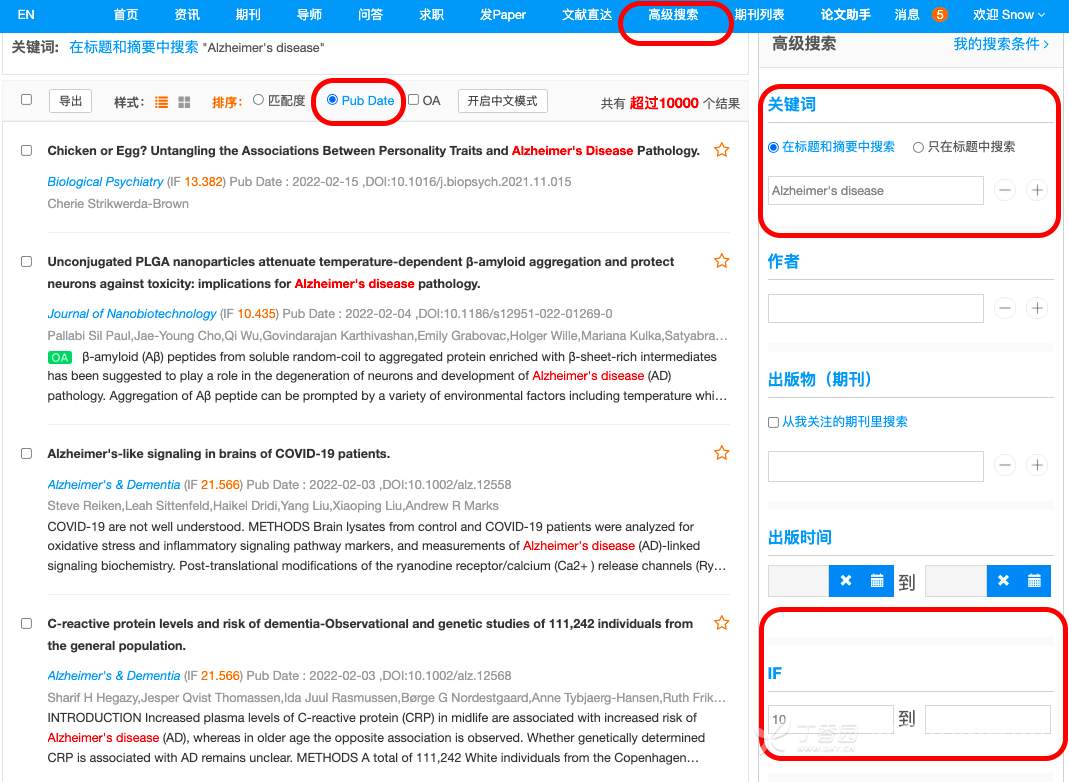This screenshot has height=782, width=1069.
Task: Check 从我关注的期刊里搜索 checkbox
Action: (x=773, y=423)
